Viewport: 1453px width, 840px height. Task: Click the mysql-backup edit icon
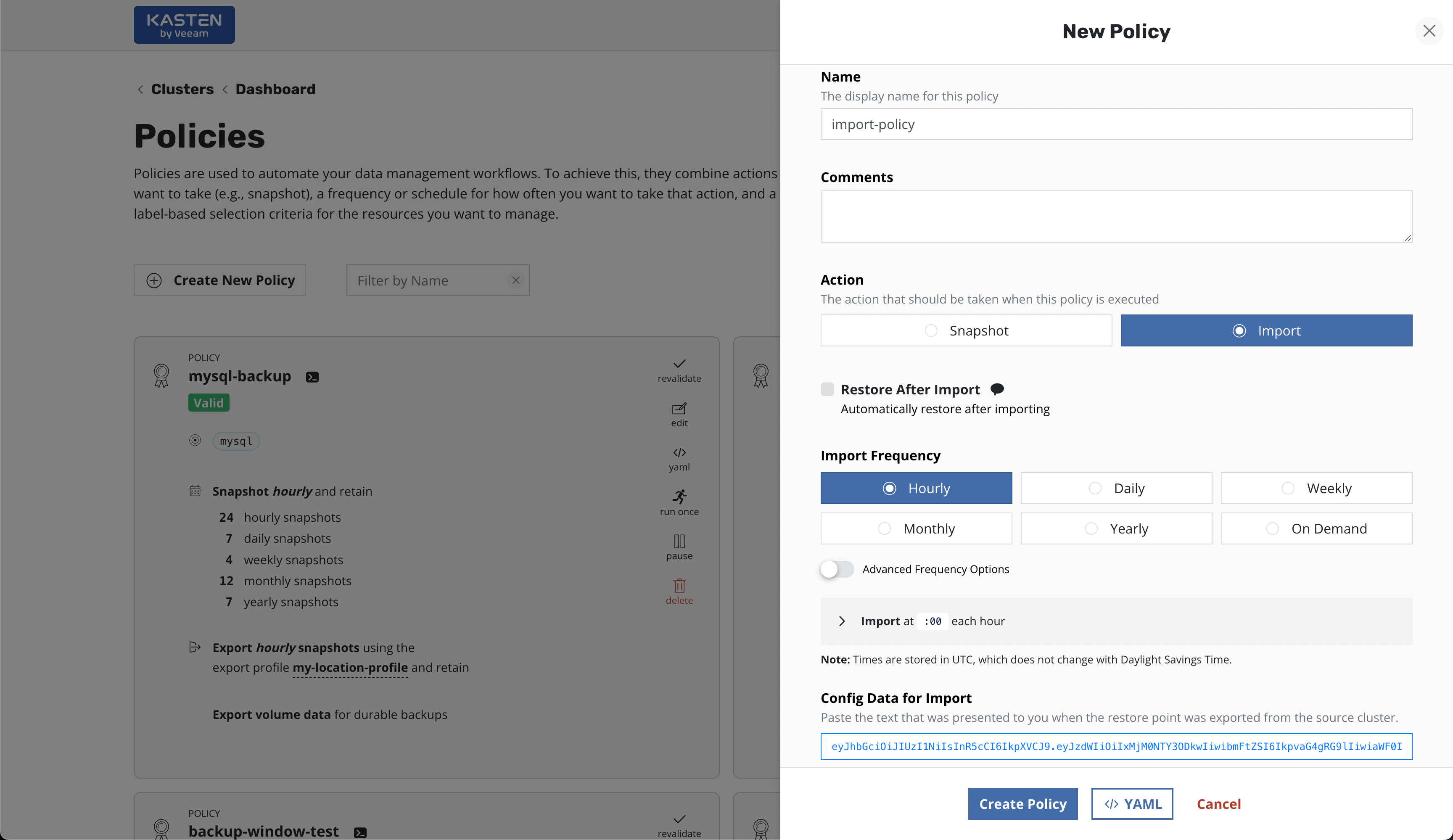(679, 414)
